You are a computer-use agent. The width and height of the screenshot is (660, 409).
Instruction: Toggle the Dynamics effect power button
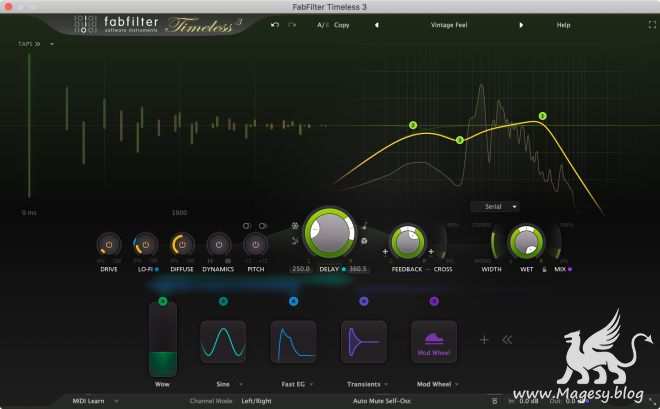pos(218,244)
